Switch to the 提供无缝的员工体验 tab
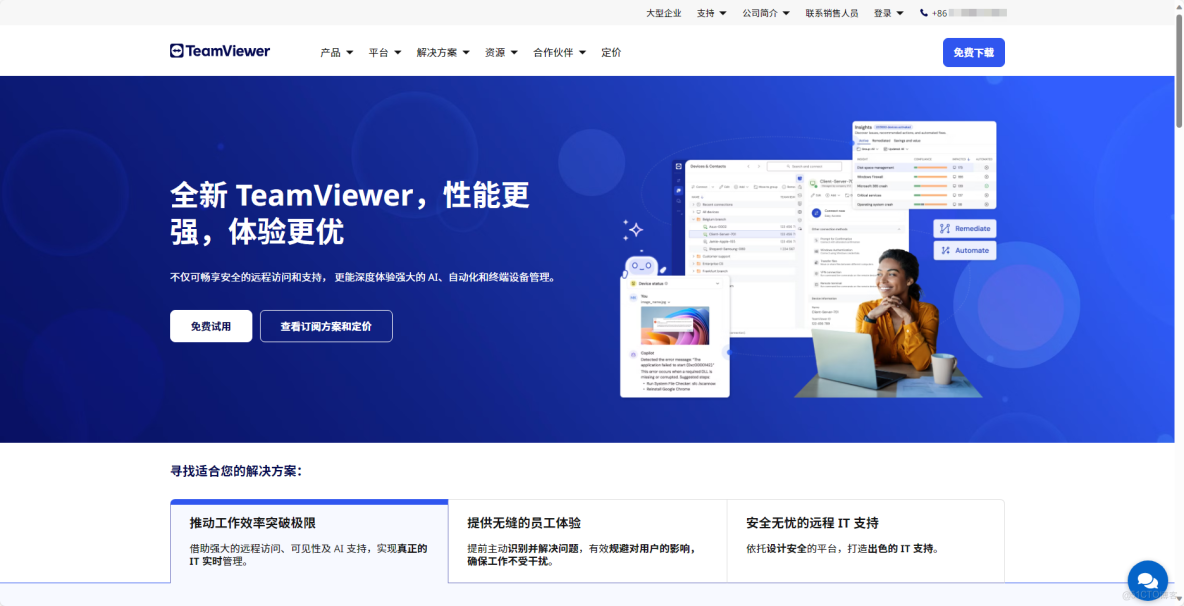 pos(587,541)
